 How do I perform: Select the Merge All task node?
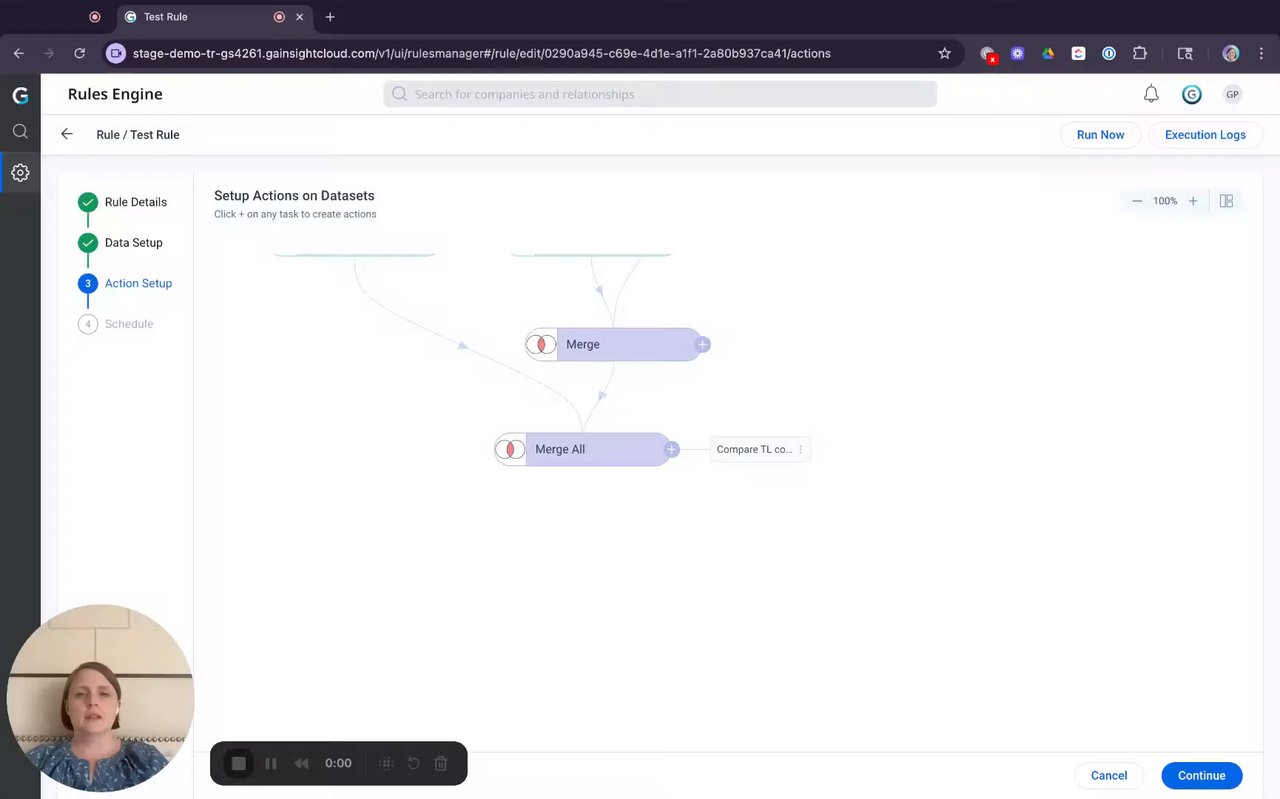pyautogui.click(x=583, y=449)
